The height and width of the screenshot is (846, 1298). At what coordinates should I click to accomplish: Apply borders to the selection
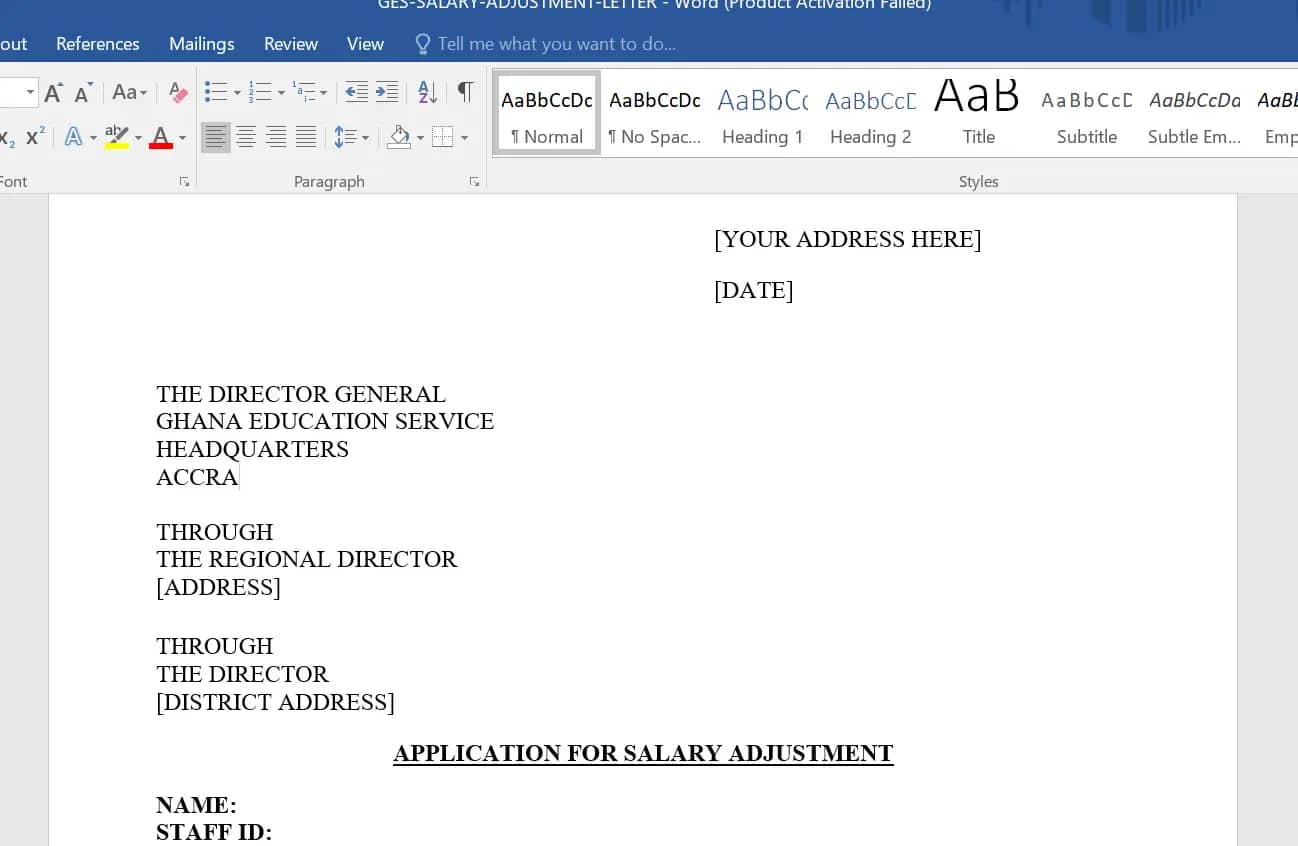coord(443,137)
